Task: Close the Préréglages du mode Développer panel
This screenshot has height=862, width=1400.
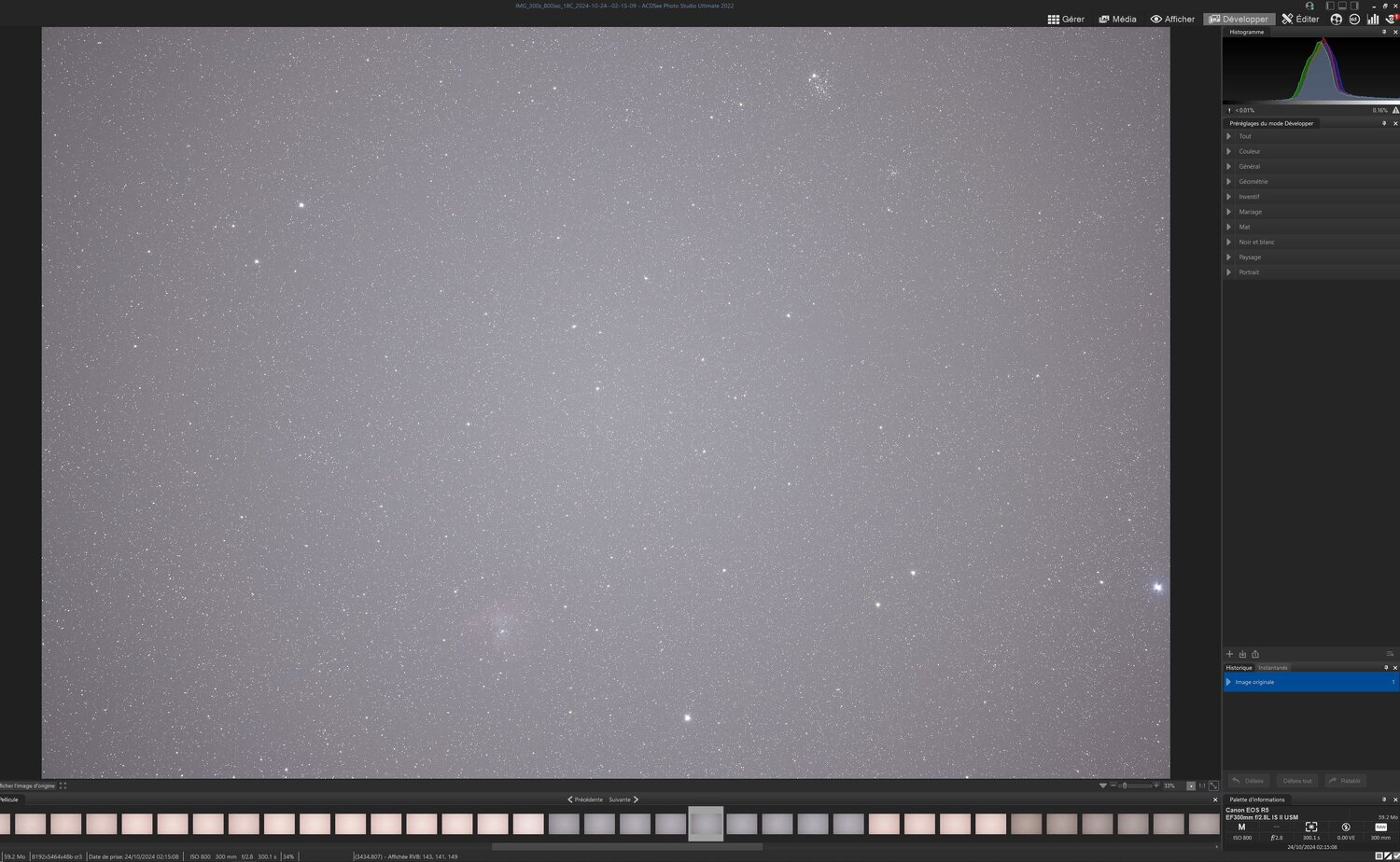Action: [x=1395, y=123]
